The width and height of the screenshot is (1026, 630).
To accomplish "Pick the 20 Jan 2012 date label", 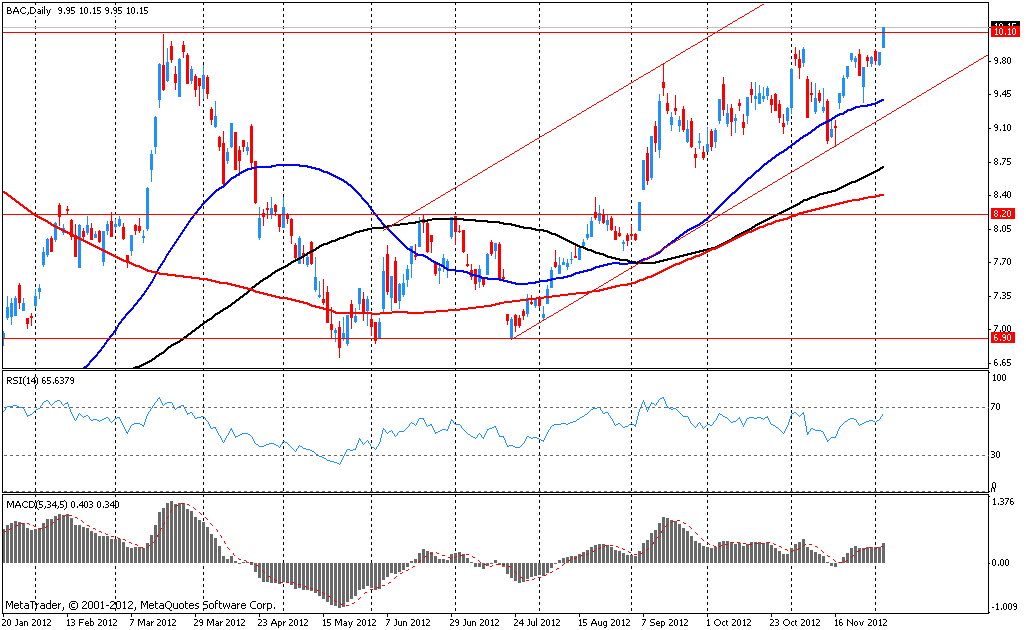I will 27,621.
